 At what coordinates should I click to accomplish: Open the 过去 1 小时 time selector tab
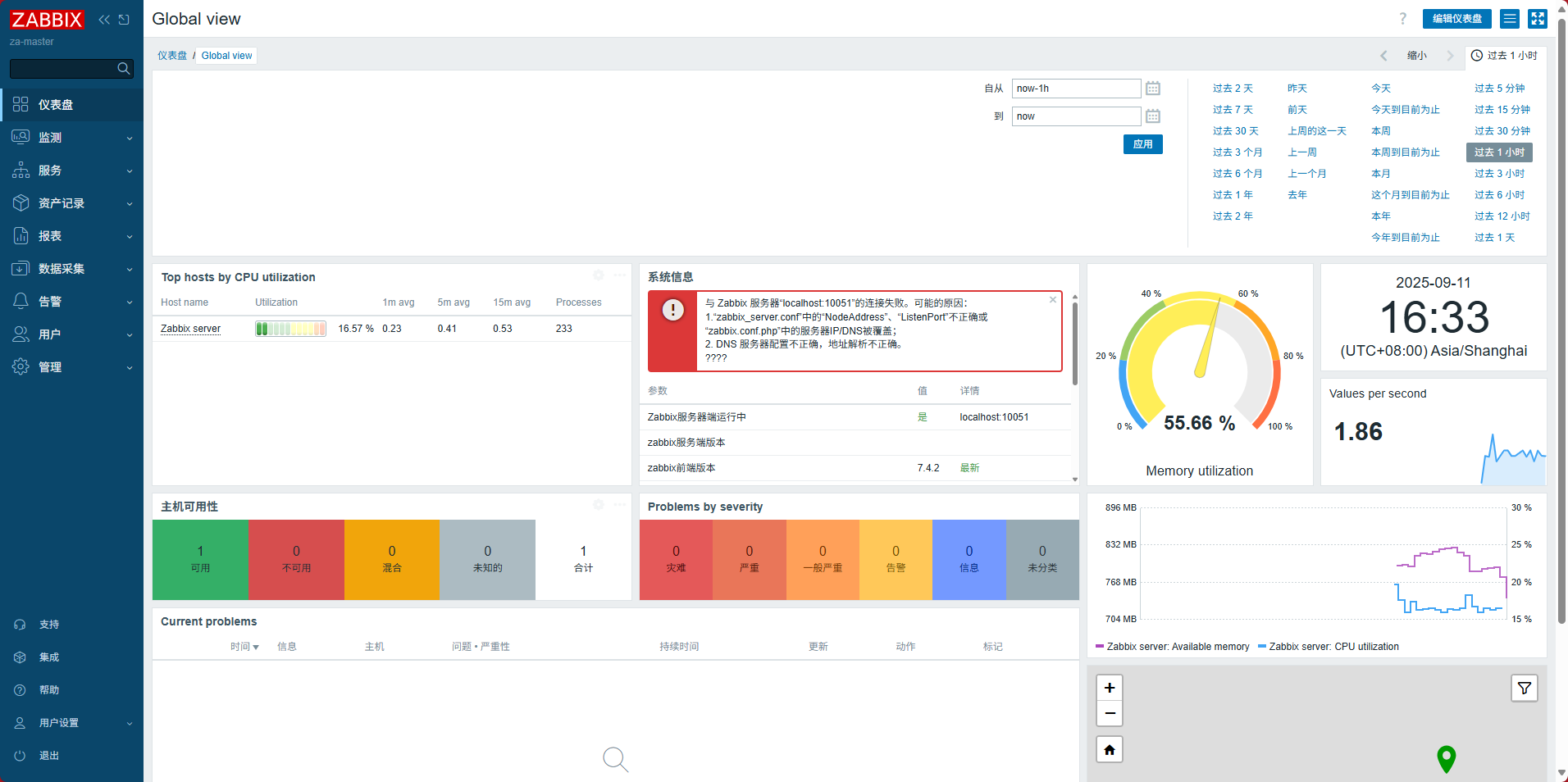click(x=1504, y=56)
